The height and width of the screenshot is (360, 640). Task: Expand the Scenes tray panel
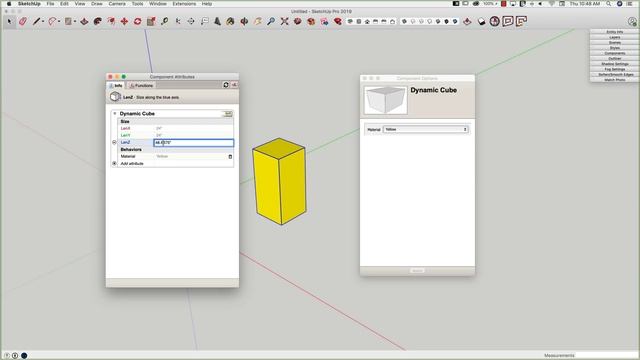click(x=614, y=42)
